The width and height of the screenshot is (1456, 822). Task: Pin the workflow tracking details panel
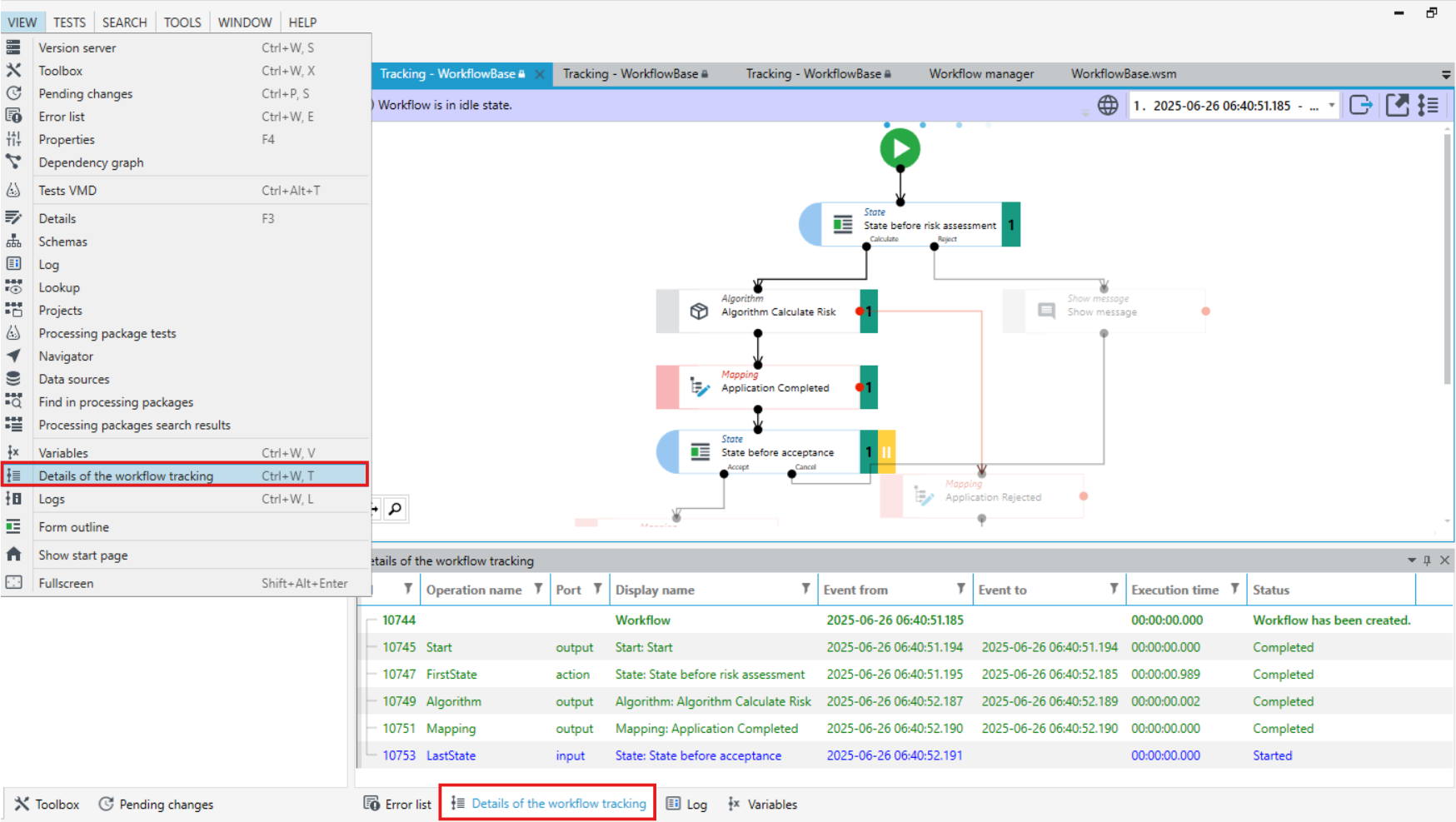[x=1428, y=560]
